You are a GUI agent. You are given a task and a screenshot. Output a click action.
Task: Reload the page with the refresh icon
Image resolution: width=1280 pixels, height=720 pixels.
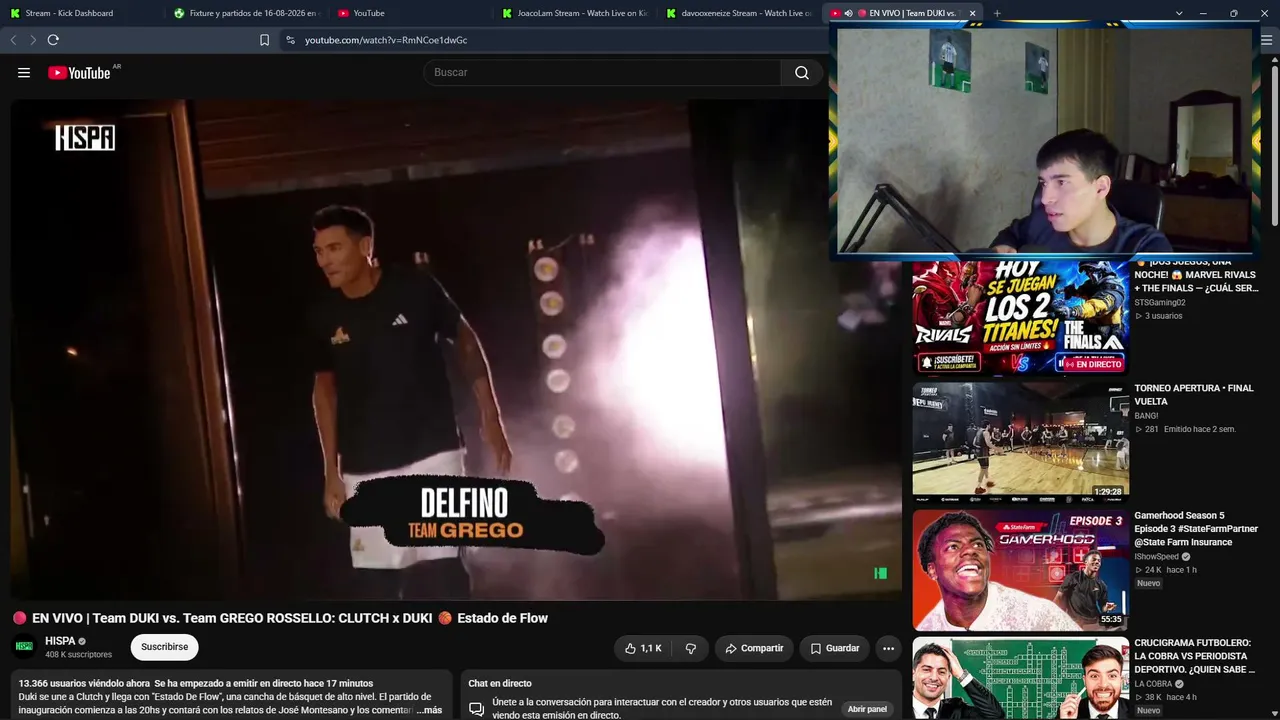tap(53, 40)
